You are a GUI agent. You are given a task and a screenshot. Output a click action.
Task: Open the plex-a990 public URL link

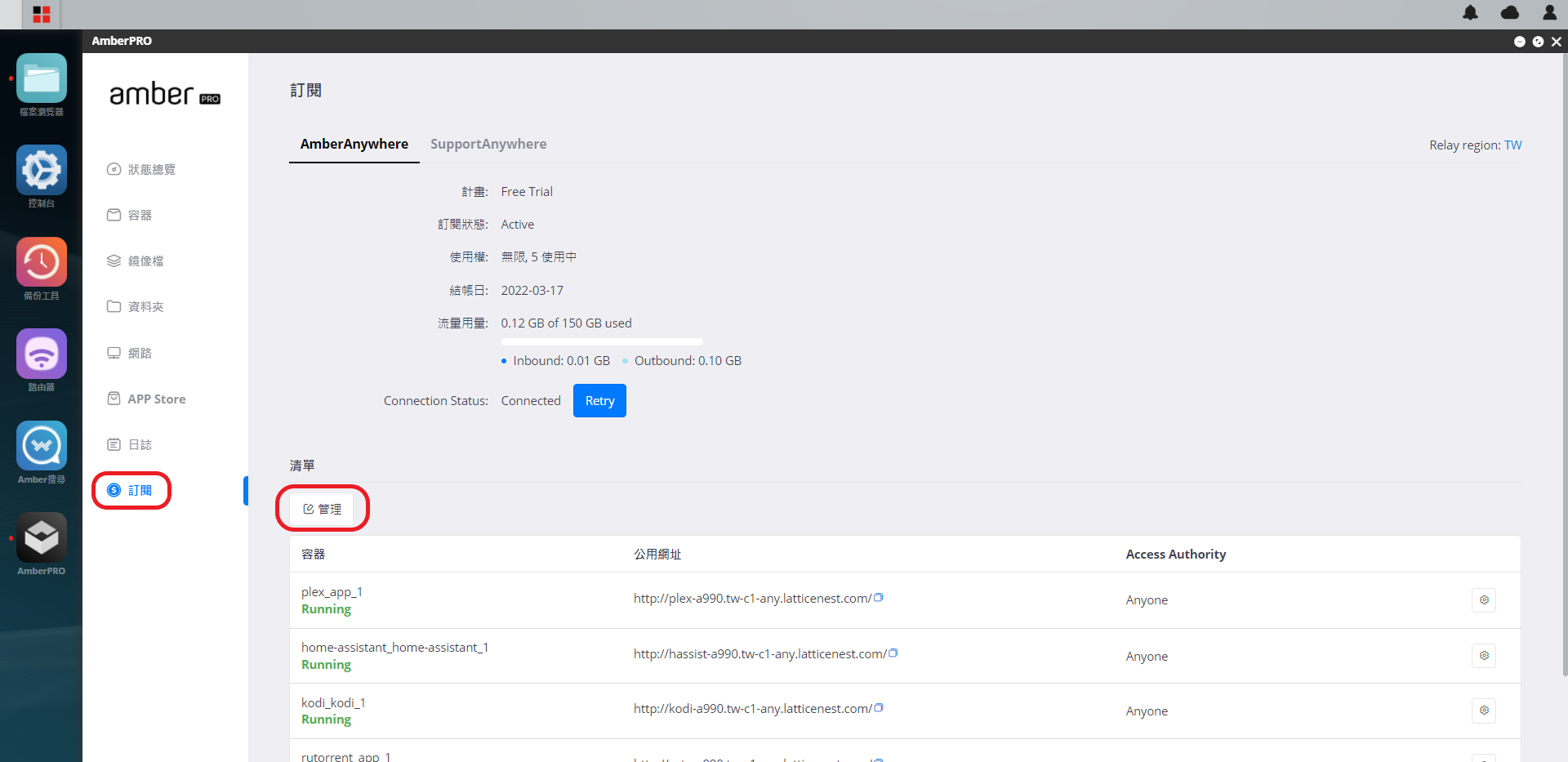[x=752, y=599]
